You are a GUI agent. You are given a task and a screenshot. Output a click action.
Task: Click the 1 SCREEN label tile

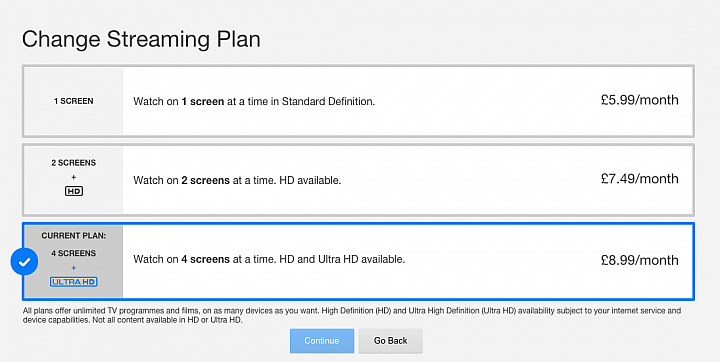point(73,101)
